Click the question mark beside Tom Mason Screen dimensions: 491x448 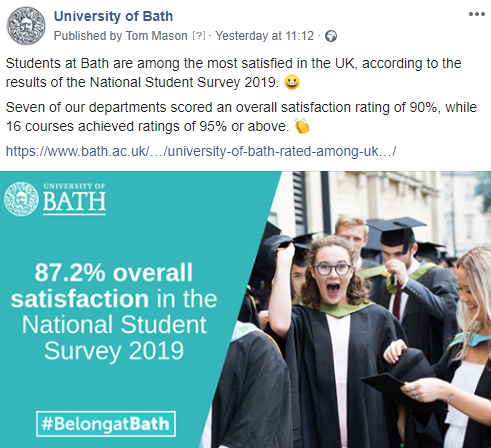click(x=199, y=36)
